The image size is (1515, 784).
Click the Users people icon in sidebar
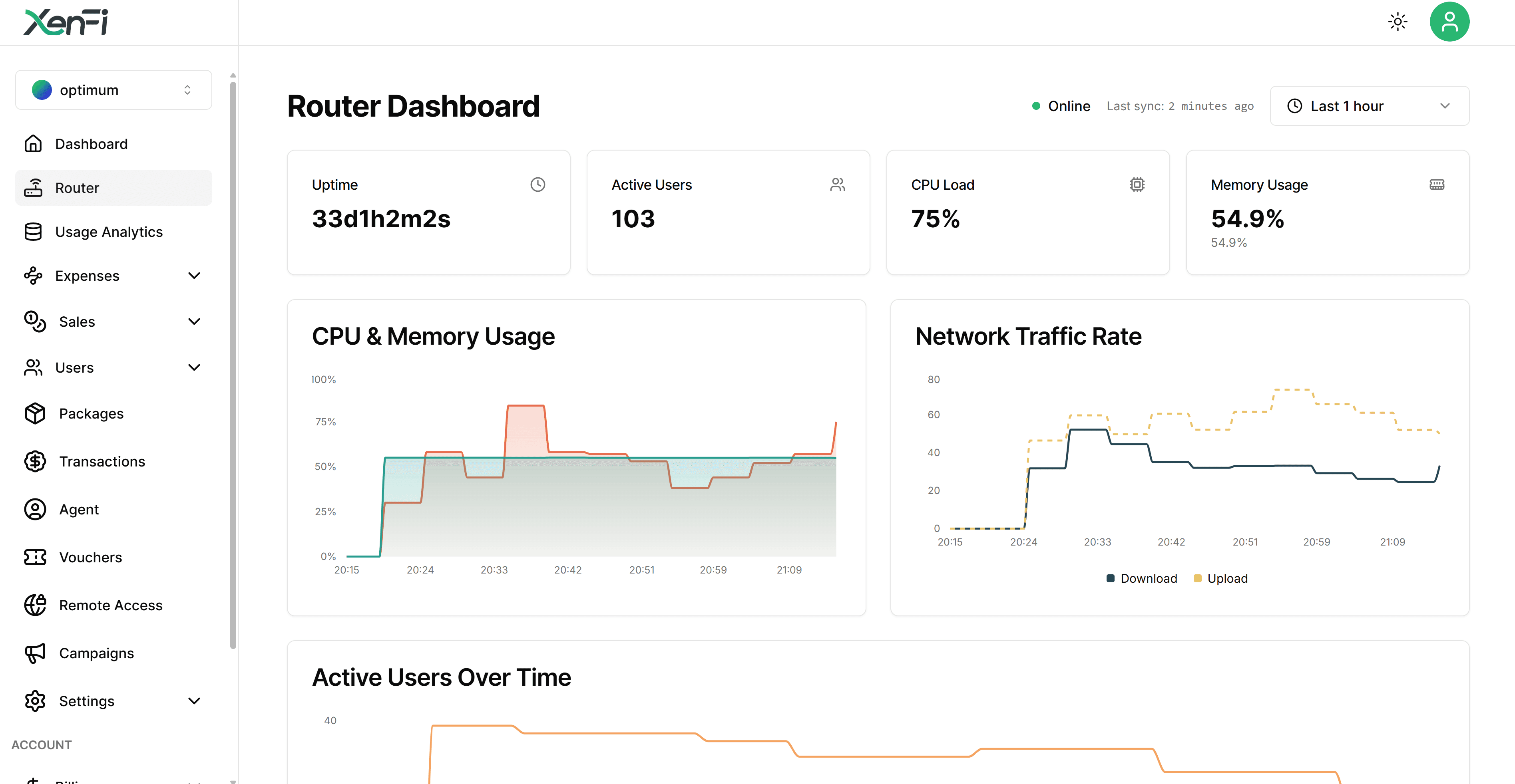[33, 368]
